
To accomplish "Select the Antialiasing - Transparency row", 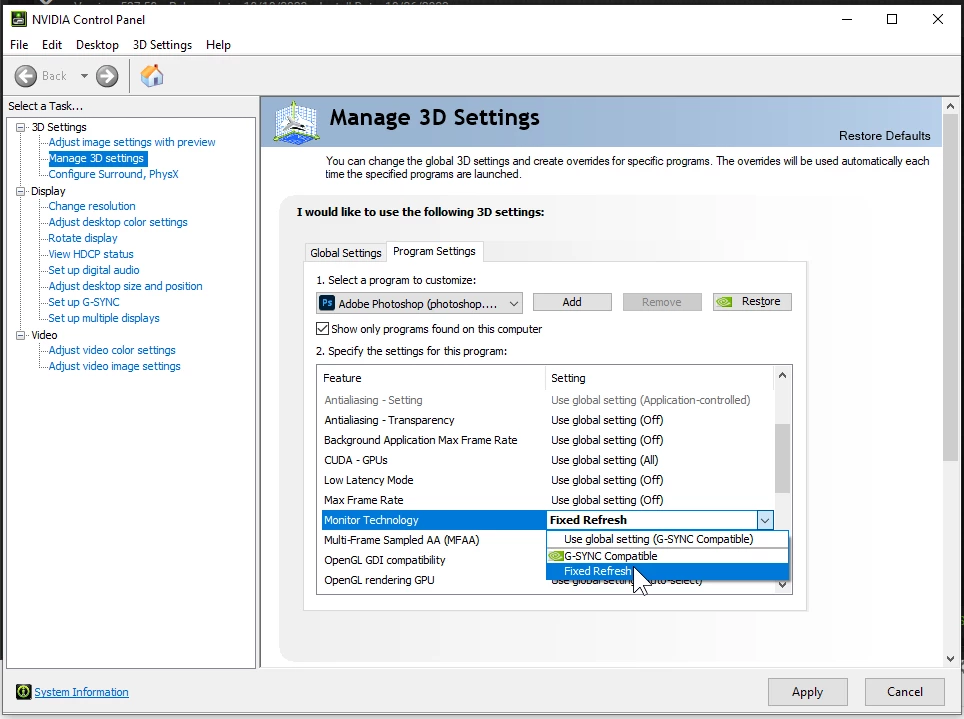I will (547, 420).
